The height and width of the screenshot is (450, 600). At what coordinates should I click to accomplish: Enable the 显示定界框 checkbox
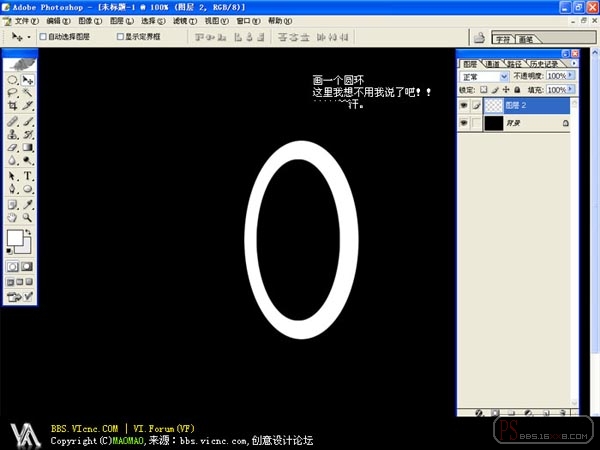pyautogui.click(x=120, y=36)
